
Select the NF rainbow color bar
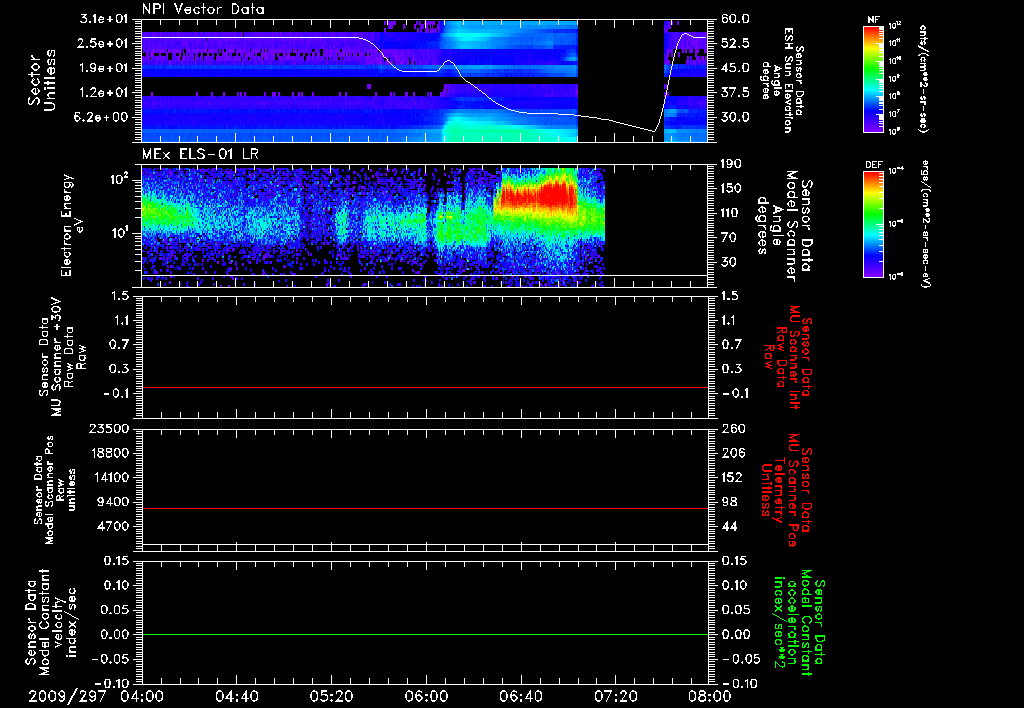pyautogui.click(x=874, y=79)
